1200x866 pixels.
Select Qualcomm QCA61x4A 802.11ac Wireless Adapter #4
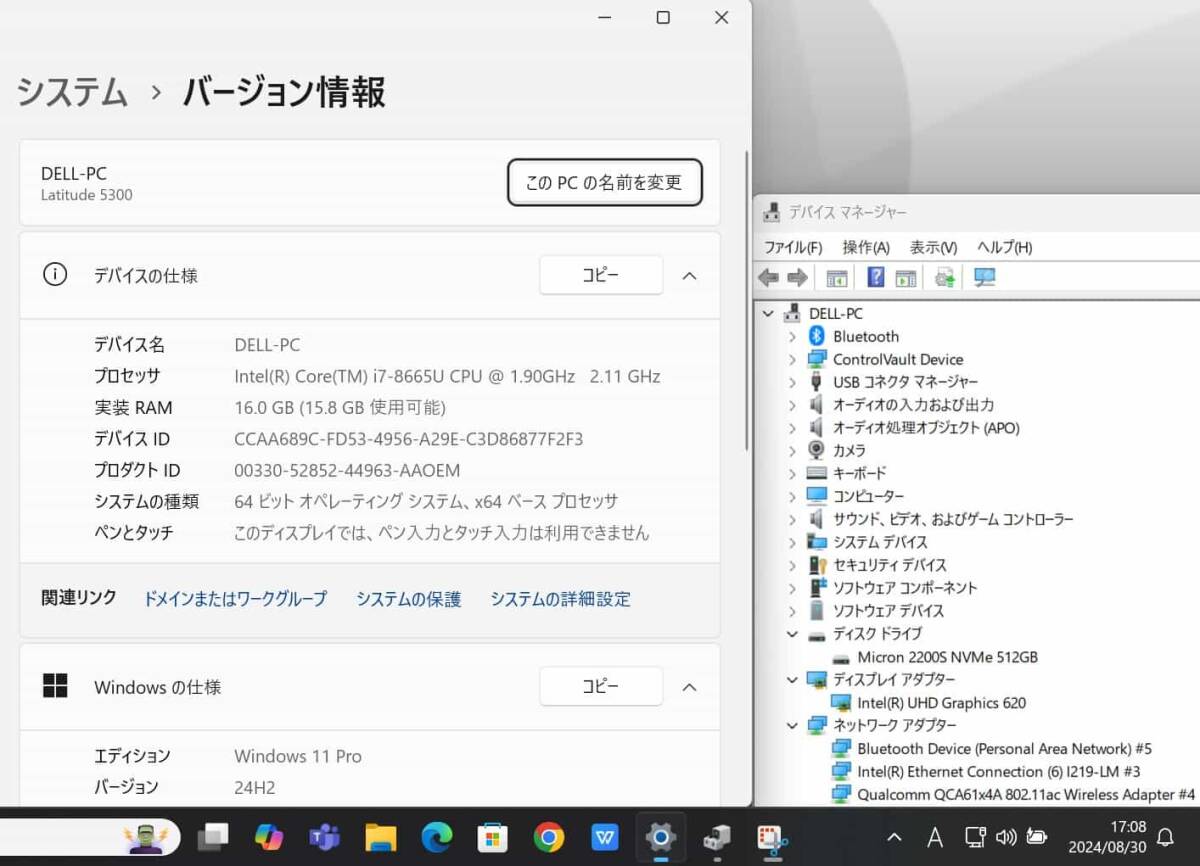[x=1026, y=794]
